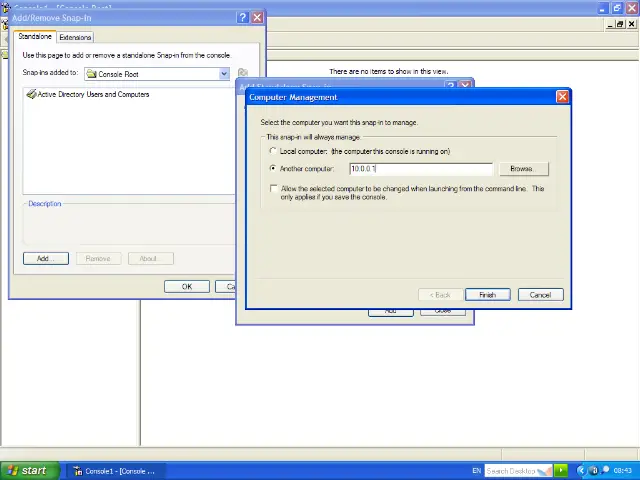Click the EN language indicator
Viewport: 640px width, 480px height.
476,470
